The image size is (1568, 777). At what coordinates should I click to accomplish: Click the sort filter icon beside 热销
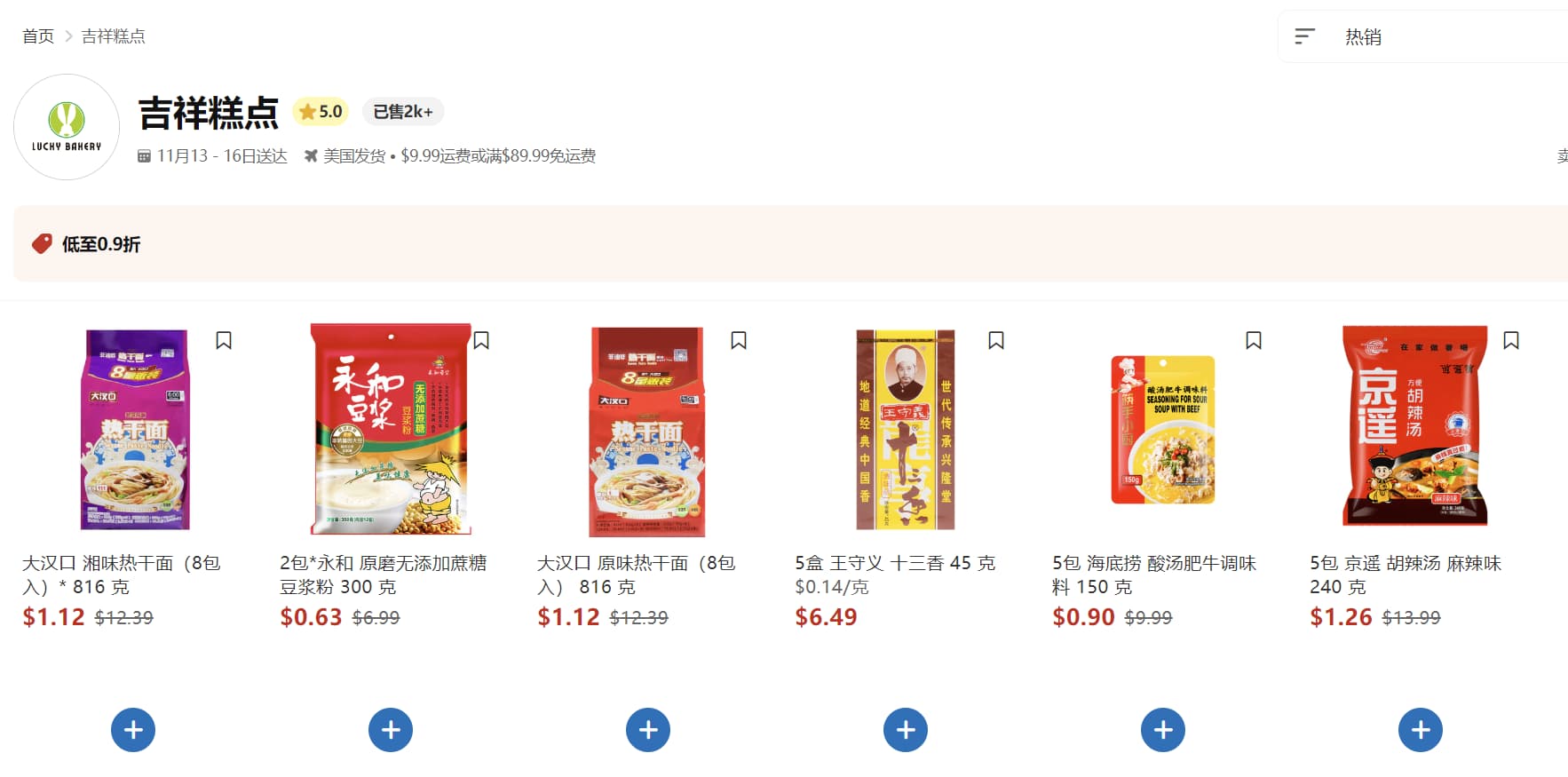click(x=1304, y=36)
